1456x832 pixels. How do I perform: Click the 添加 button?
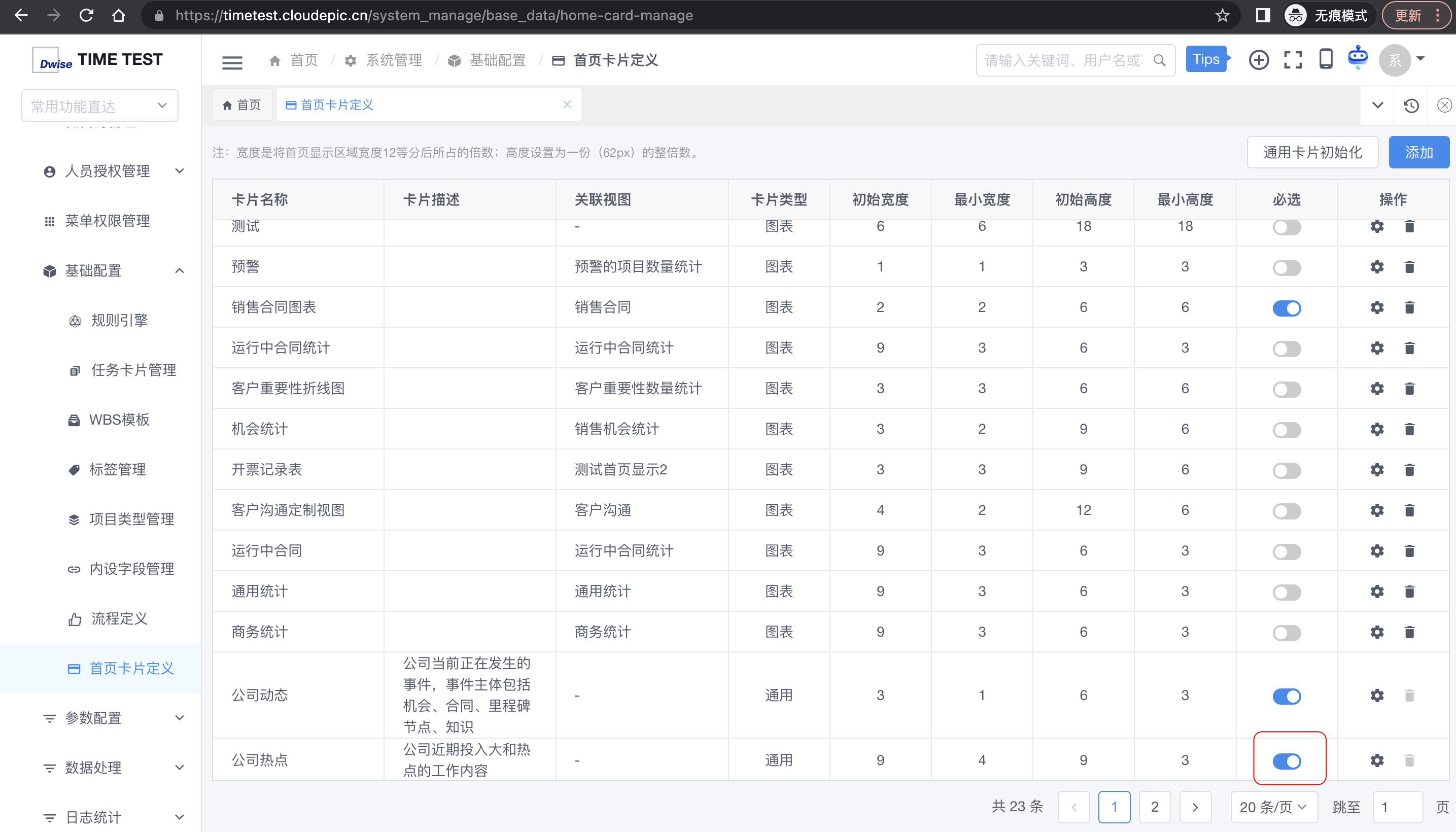pyautogui.click(x=1418, y=153)
